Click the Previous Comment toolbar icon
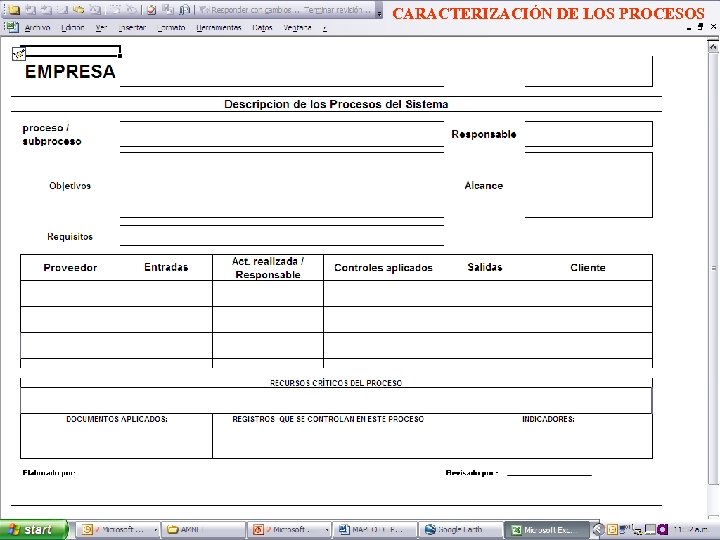Screen dimensions: 720x540 point(30,9)
